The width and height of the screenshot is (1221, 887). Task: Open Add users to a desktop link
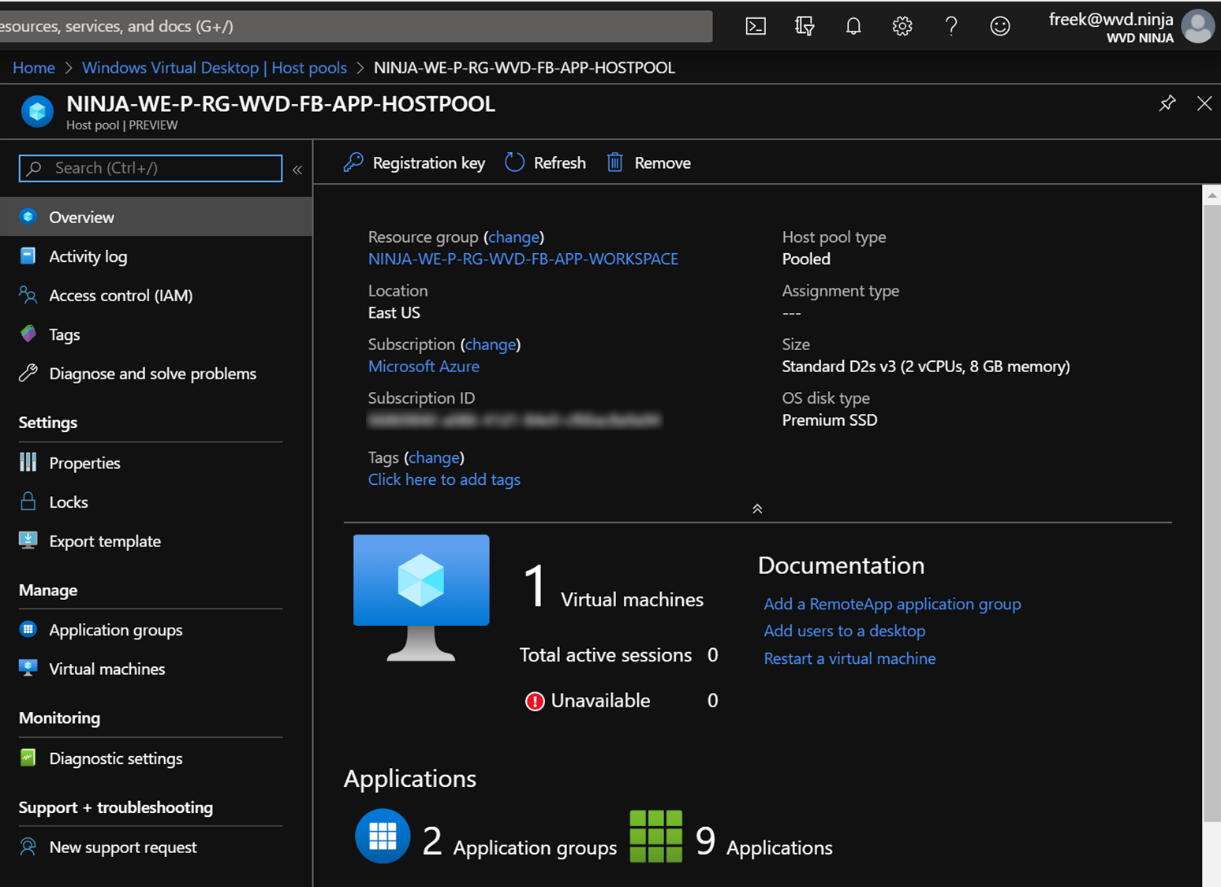(844, 631)
